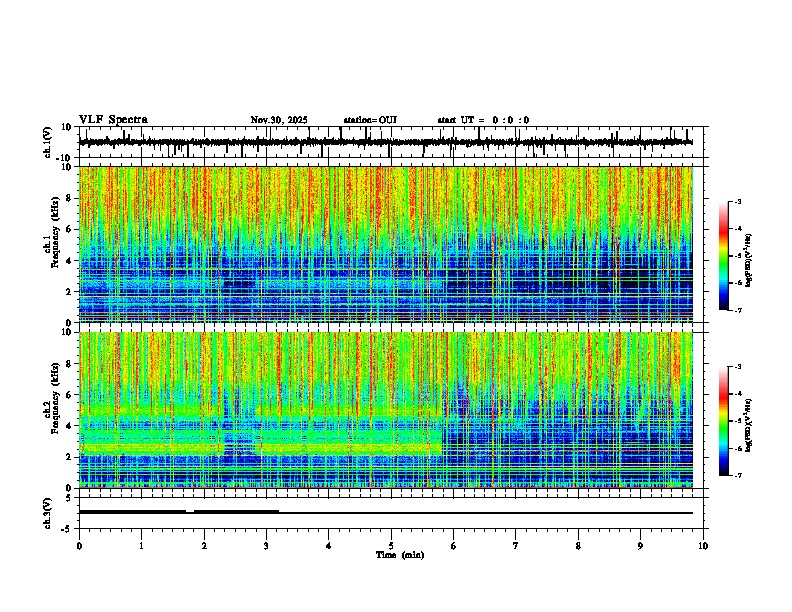Click time axis tick label "9"
The width and height of the screenshot is (792, 612).
tap(640, 546)
